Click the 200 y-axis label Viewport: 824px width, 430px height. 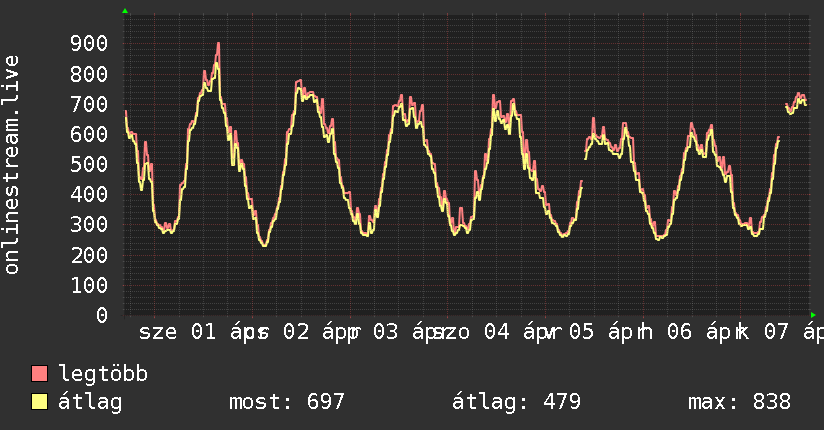tap(89, 255)
